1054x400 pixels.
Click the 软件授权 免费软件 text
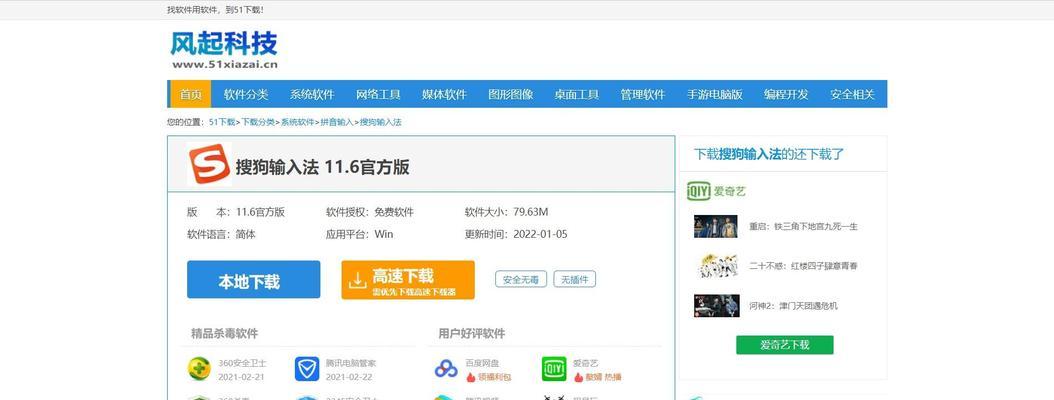point(370,212)
